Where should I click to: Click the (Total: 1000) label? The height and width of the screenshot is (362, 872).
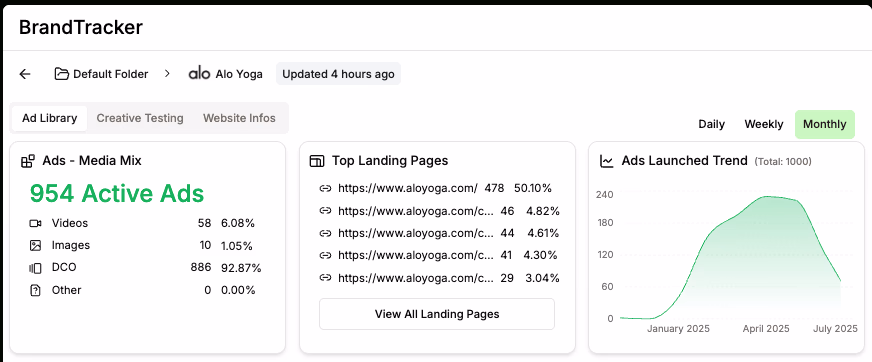782,162
